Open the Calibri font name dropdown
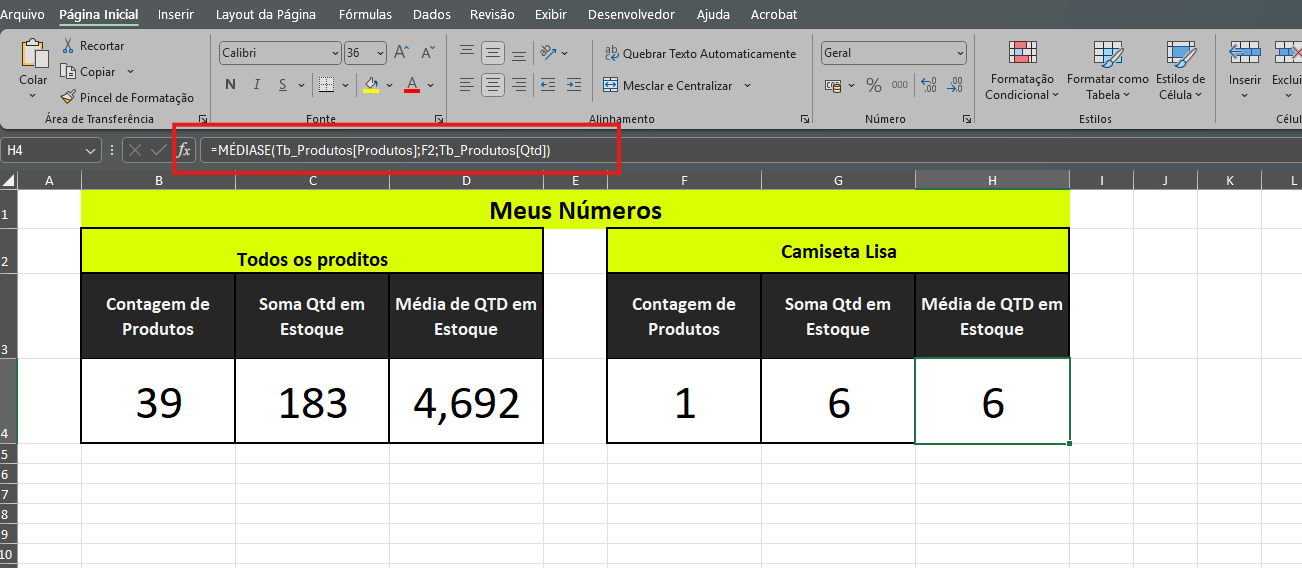The height and width of the screenshot is (568, 1302). pos(335,53)
